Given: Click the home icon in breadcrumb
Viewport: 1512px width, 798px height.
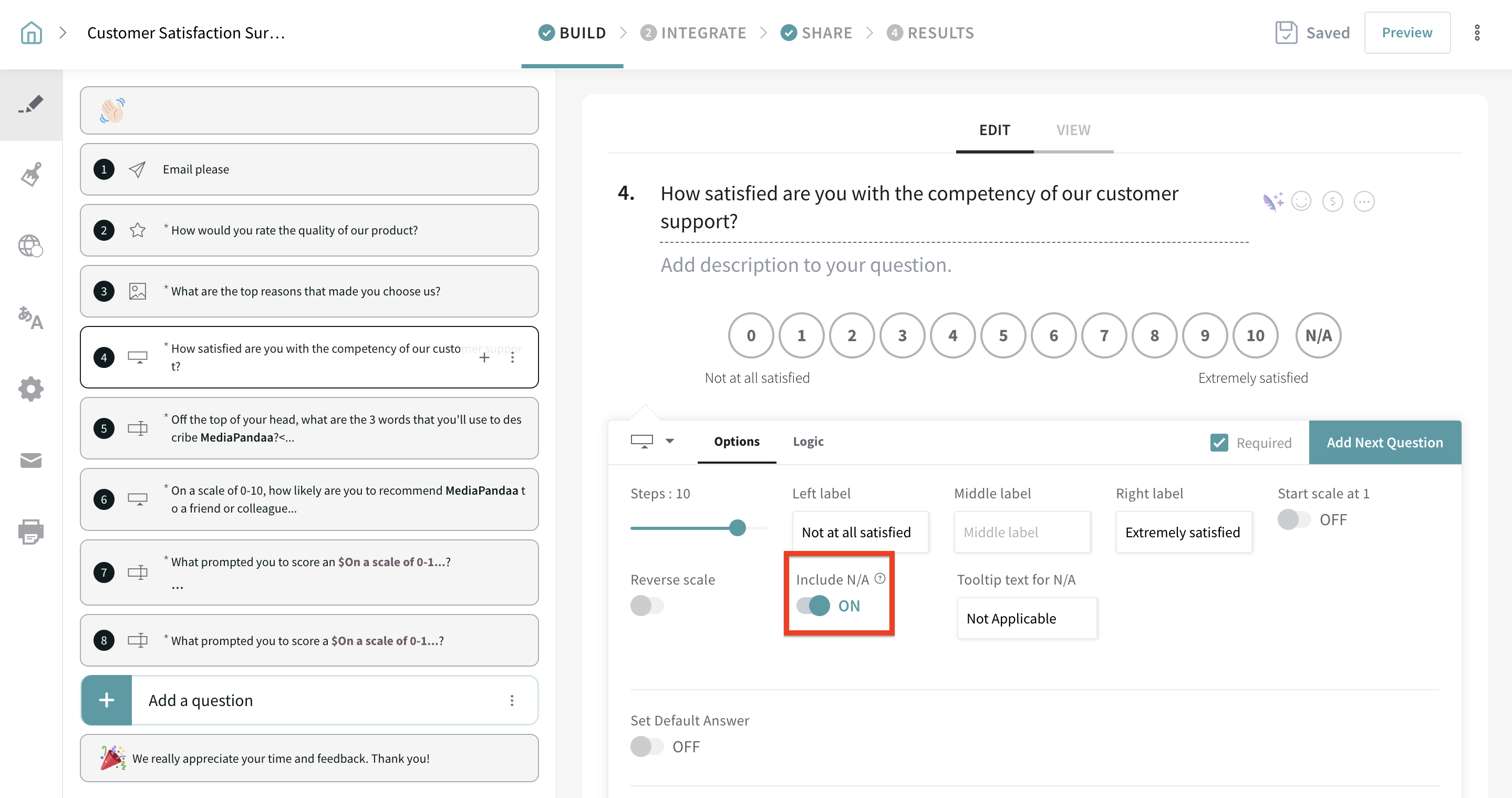Looking at the screenshot, I should tap(31, 33).
